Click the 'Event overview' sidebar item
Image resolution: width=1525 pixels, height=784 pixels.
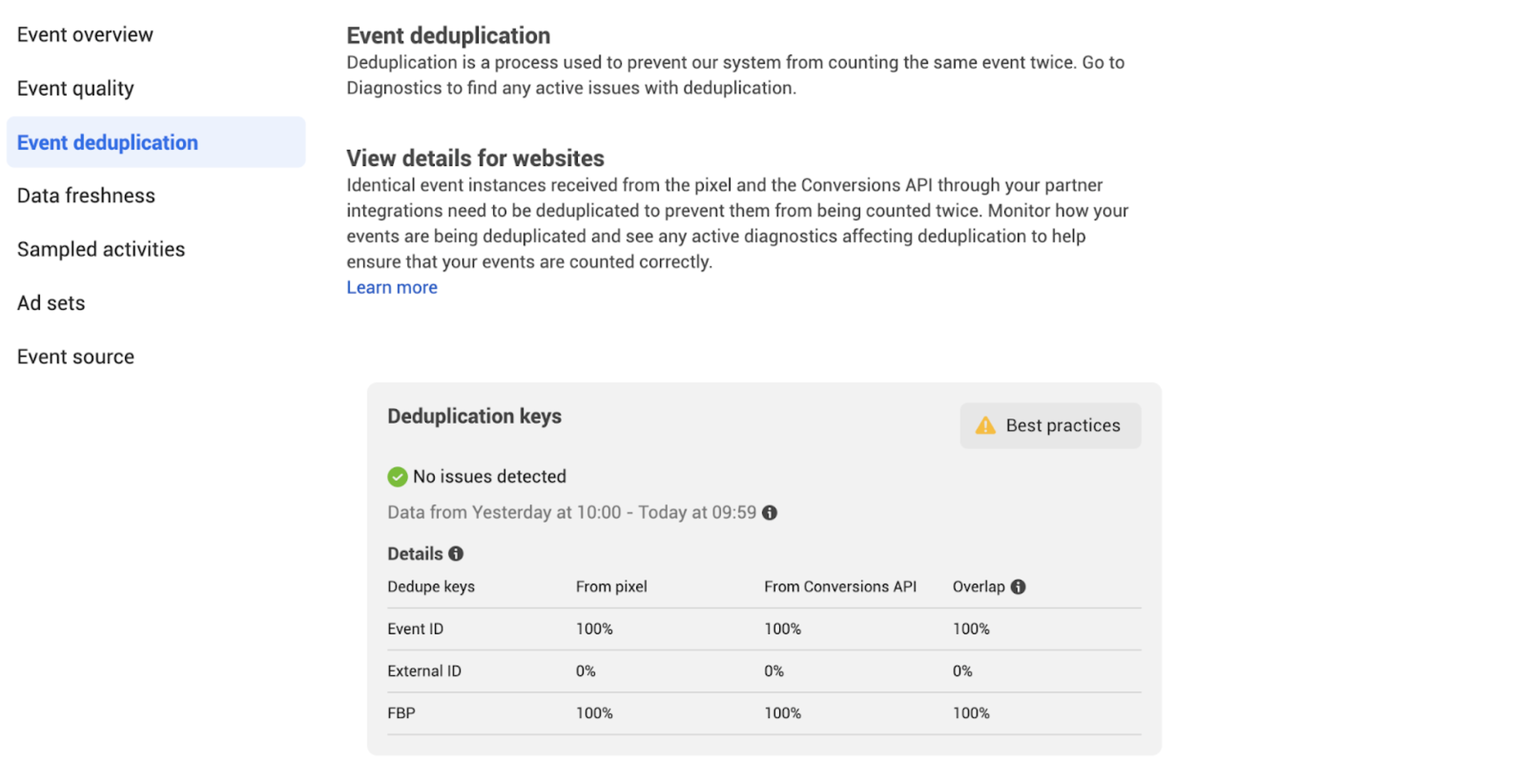coord(85,35)
